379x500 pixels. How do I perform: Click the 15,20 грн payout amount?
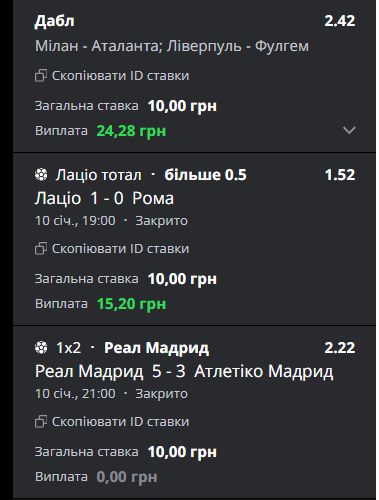(x=131, y=304)
